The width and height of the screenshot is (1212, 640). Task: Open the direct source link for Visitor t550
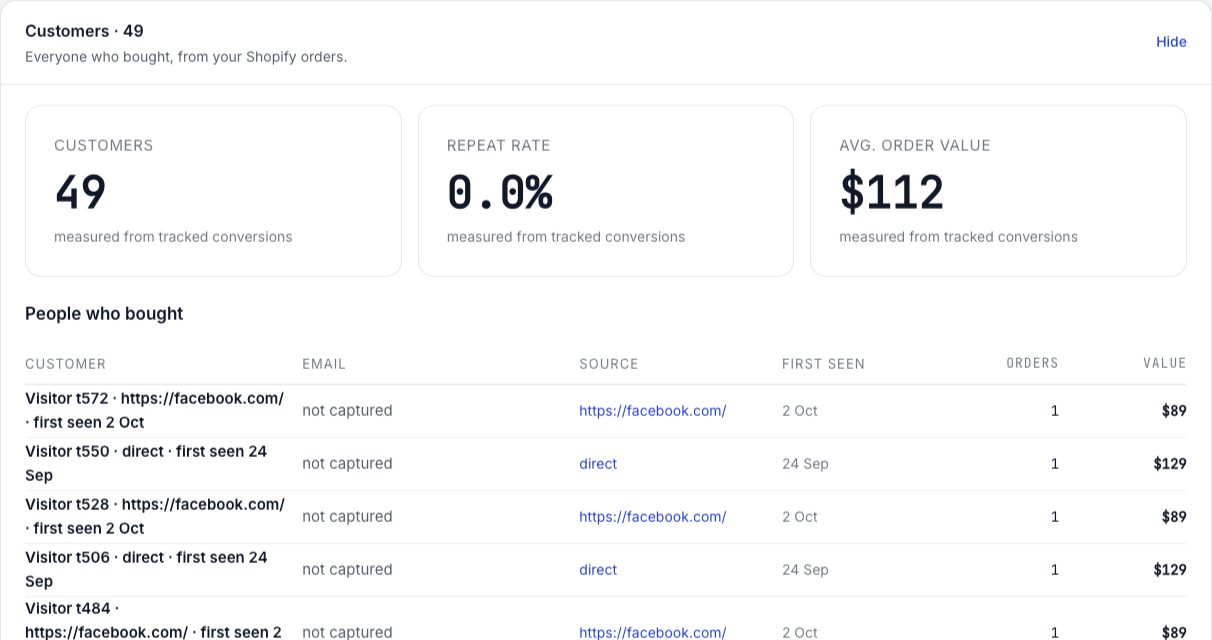(598, 464)
